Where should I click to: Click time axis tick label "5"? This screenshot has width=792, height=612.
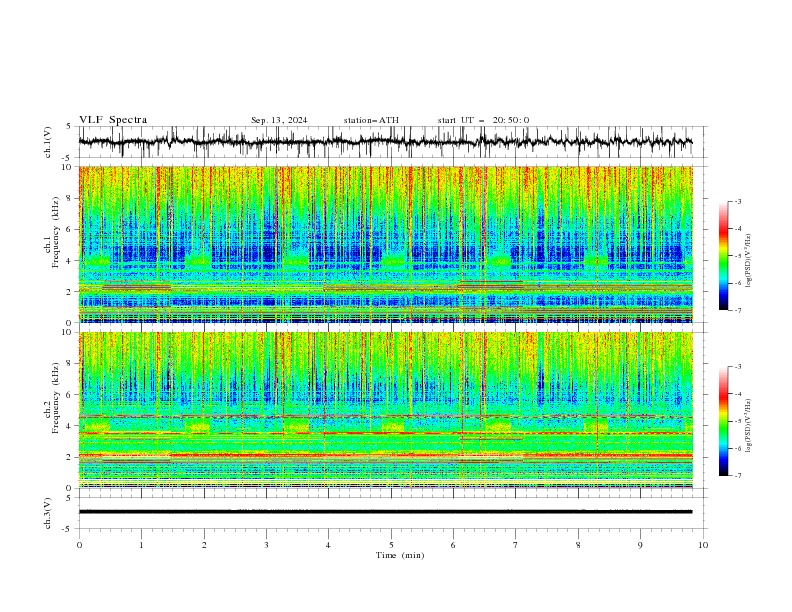(391, 545)
